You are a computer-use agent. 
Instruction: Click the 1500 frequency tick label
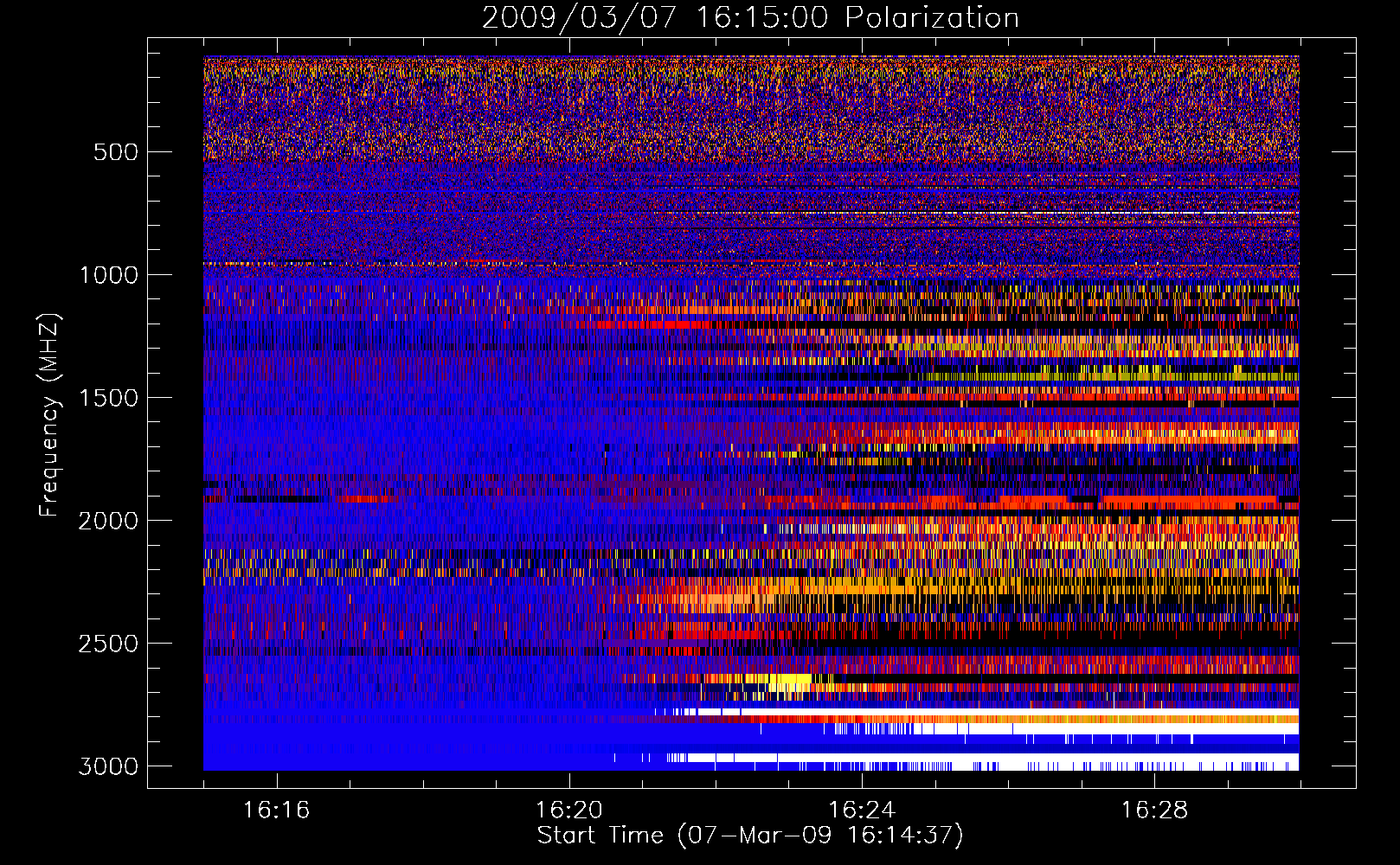[x=108, y=398]
